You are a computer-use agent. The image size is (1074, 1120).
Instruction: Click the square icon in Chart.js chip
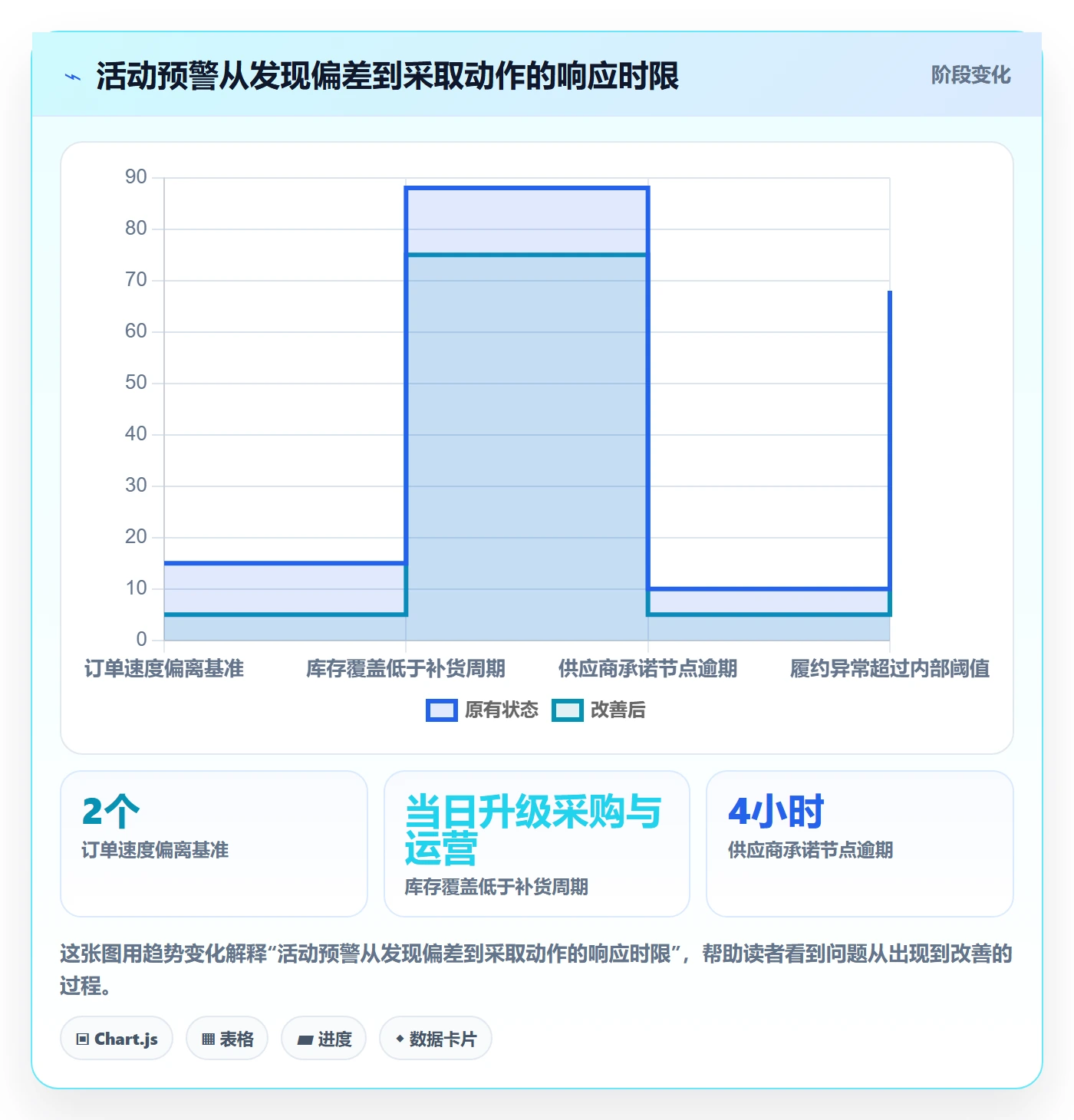83,1039
